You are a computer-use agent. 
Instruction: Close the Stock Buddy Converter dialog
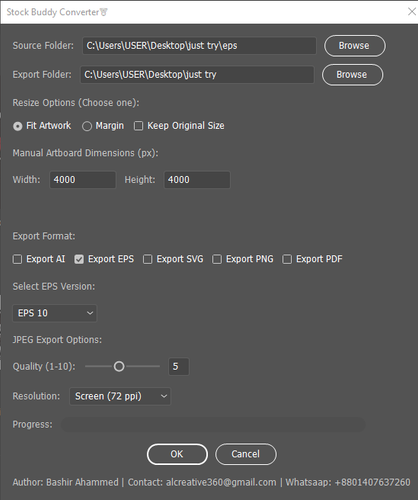412,12
